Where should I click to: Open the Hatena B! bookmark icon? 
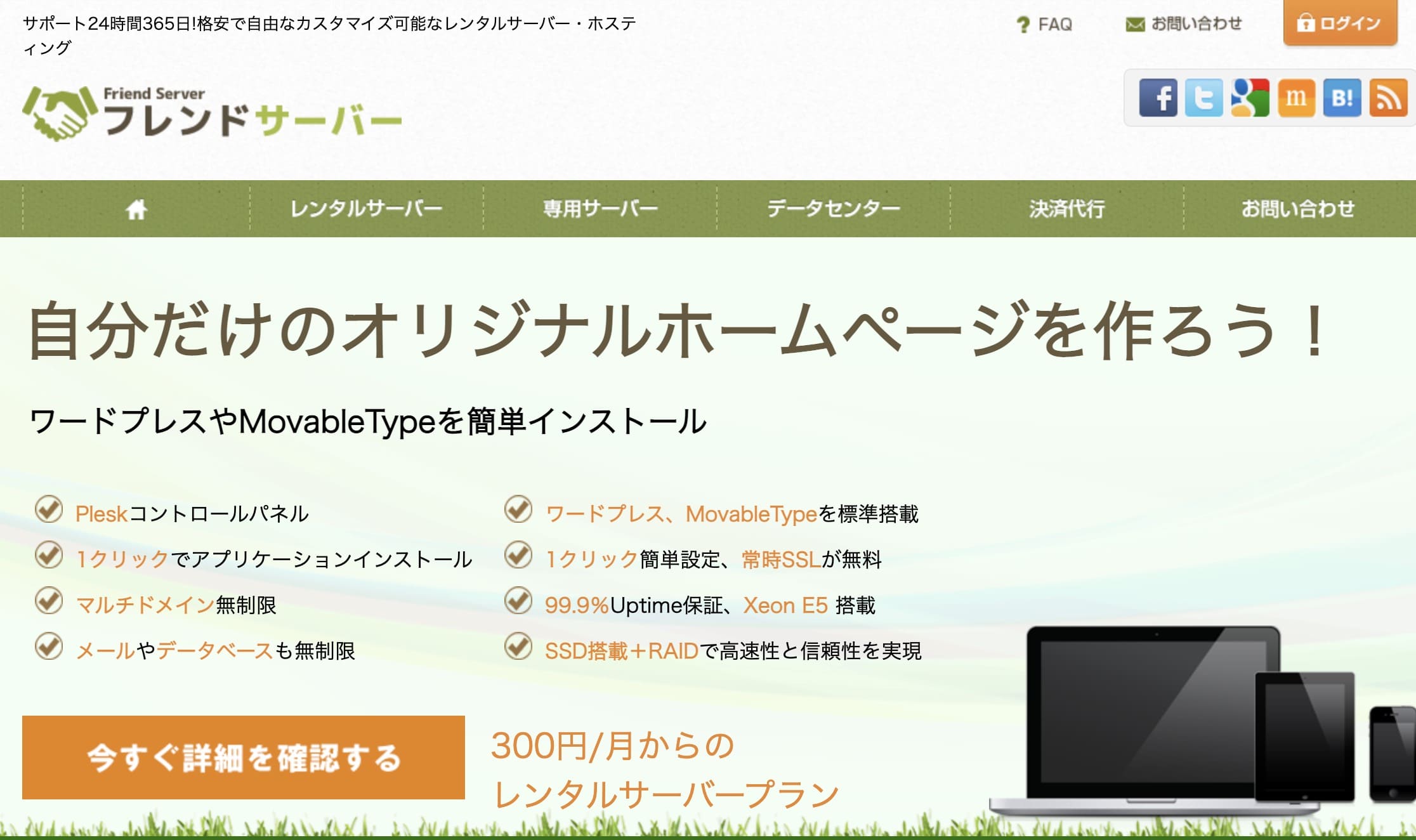pos(1342,98)
